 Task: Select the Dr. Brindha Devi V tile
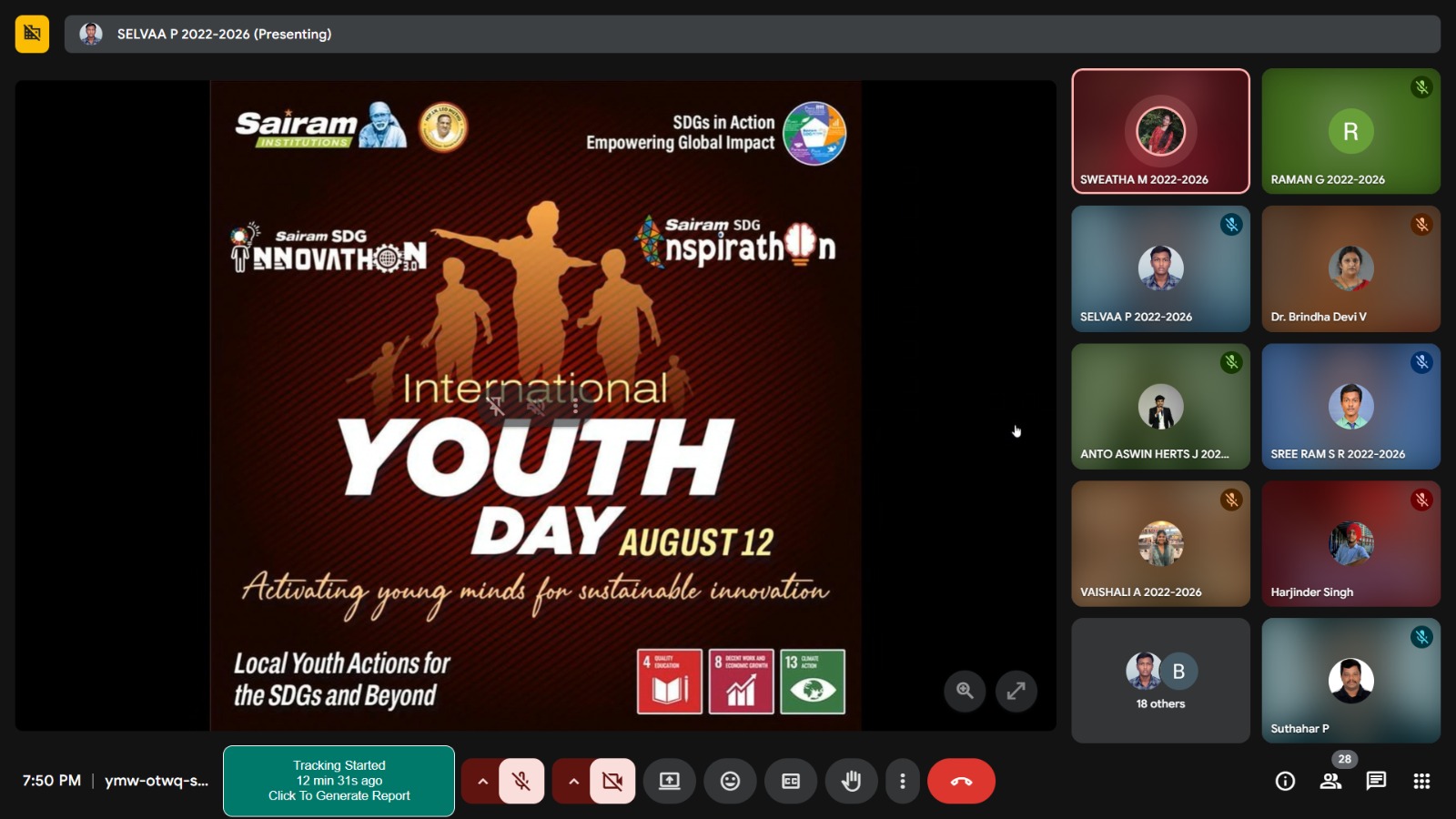tap(1350, 268)
